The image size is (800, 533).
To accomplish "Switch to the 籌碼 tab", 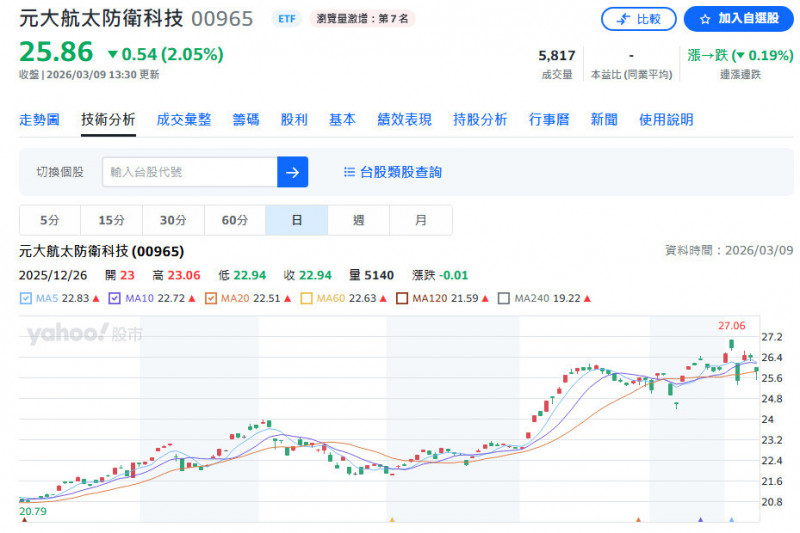I will click(x=246, y=120).
